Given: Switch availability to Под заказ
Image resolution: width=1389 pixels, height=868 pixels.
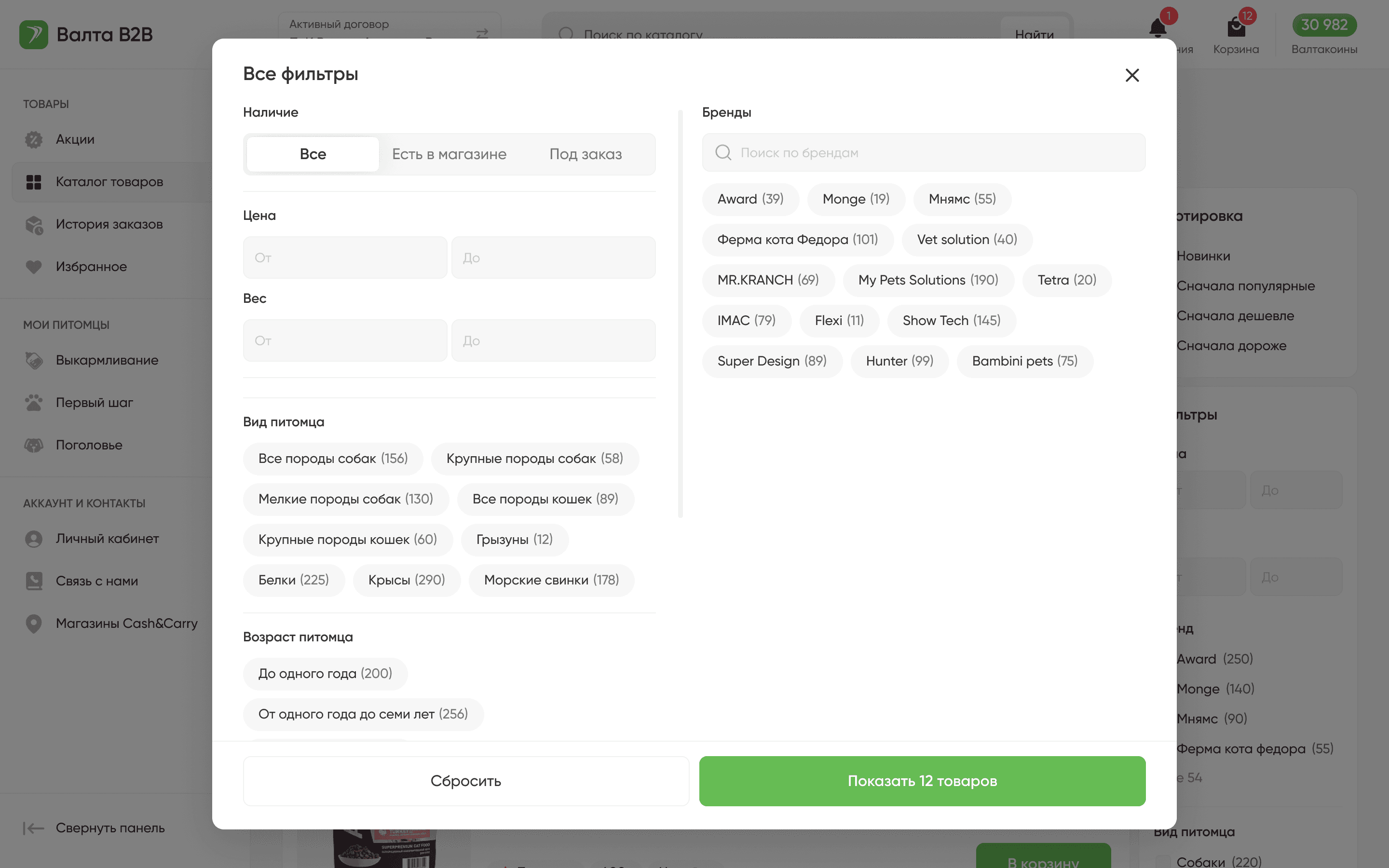Looking at the screenshot, I should tap(586, 154).
